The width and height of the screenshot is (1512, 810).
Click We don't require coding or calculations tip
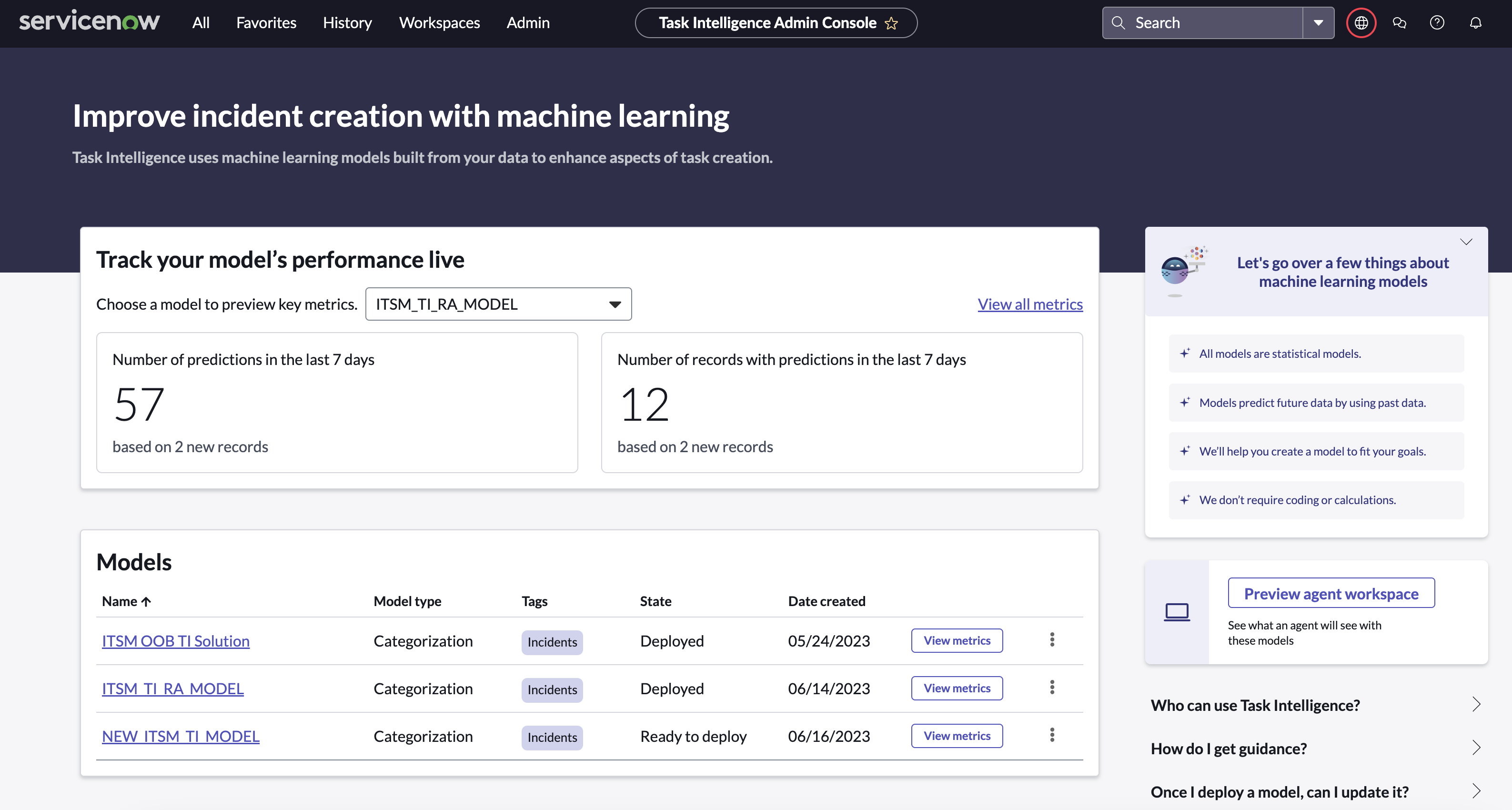pyautogui.click(x=1316, y=499)
